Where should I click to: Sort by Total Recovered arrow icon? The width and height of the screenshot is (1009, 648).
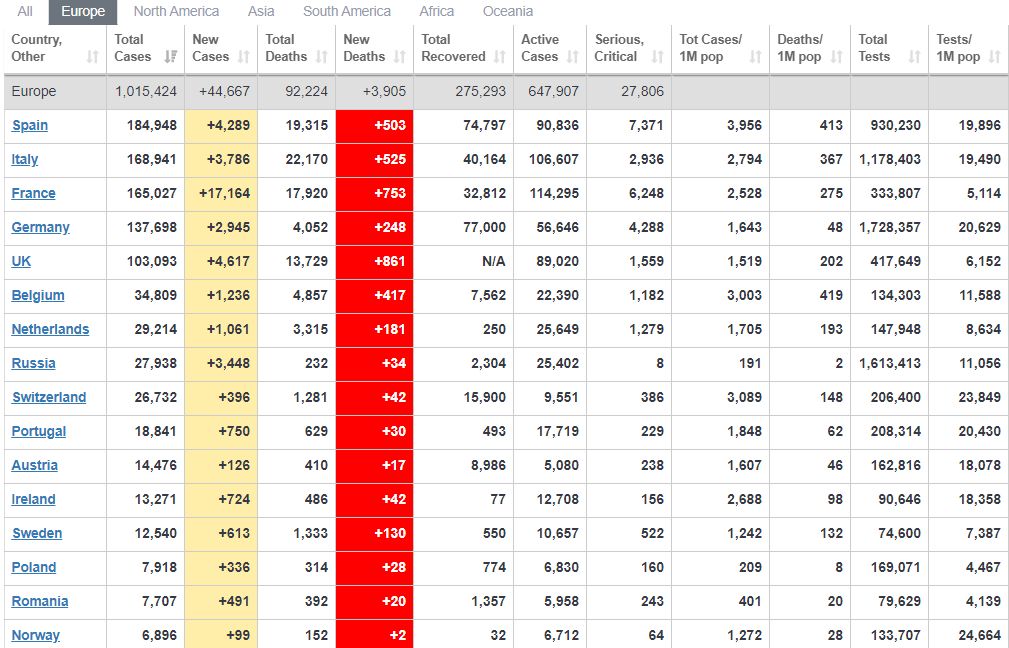pos(500,57)
